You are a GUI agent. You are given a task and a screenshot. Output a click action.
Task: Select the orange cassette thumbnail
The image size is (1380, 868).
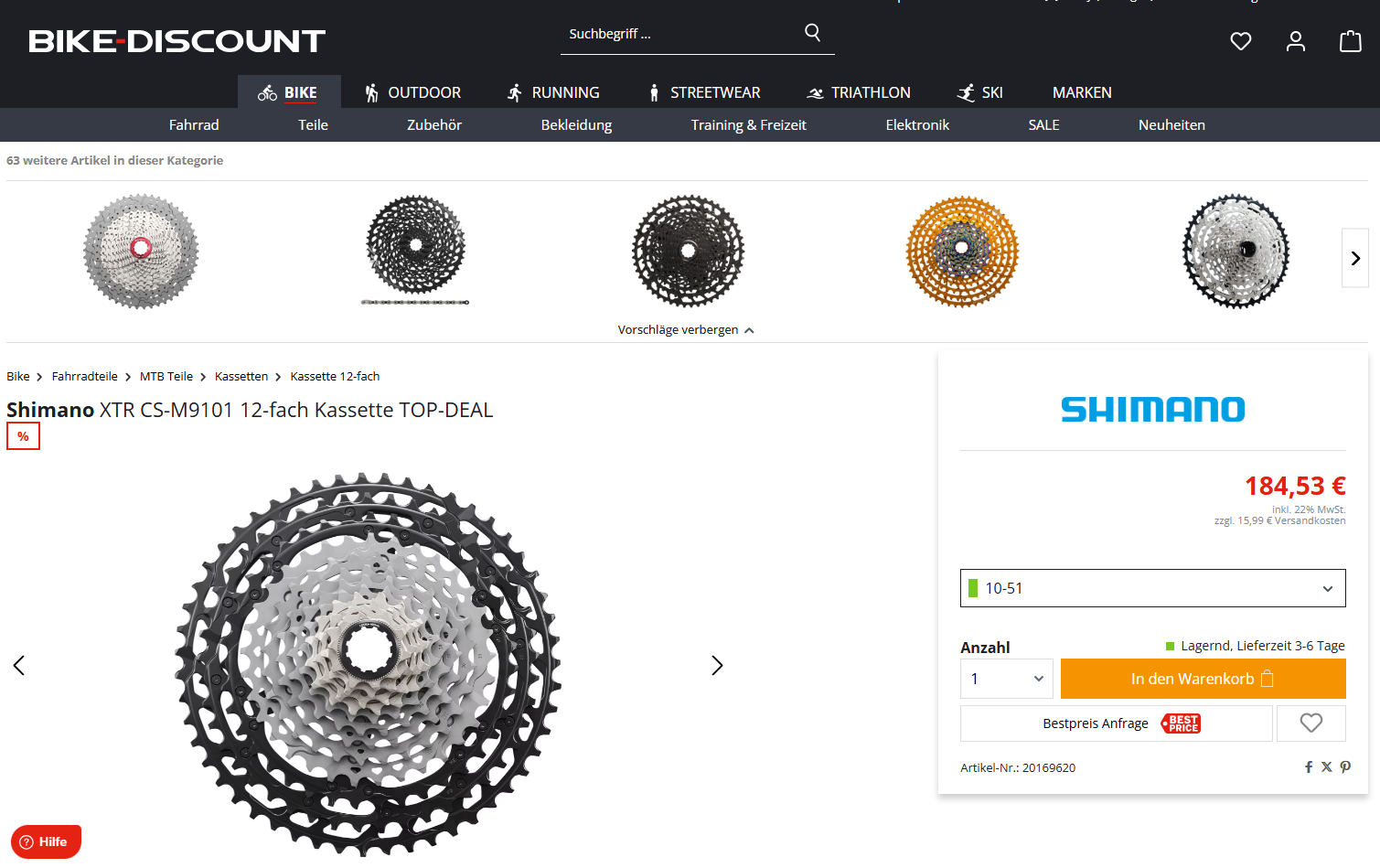962,252
